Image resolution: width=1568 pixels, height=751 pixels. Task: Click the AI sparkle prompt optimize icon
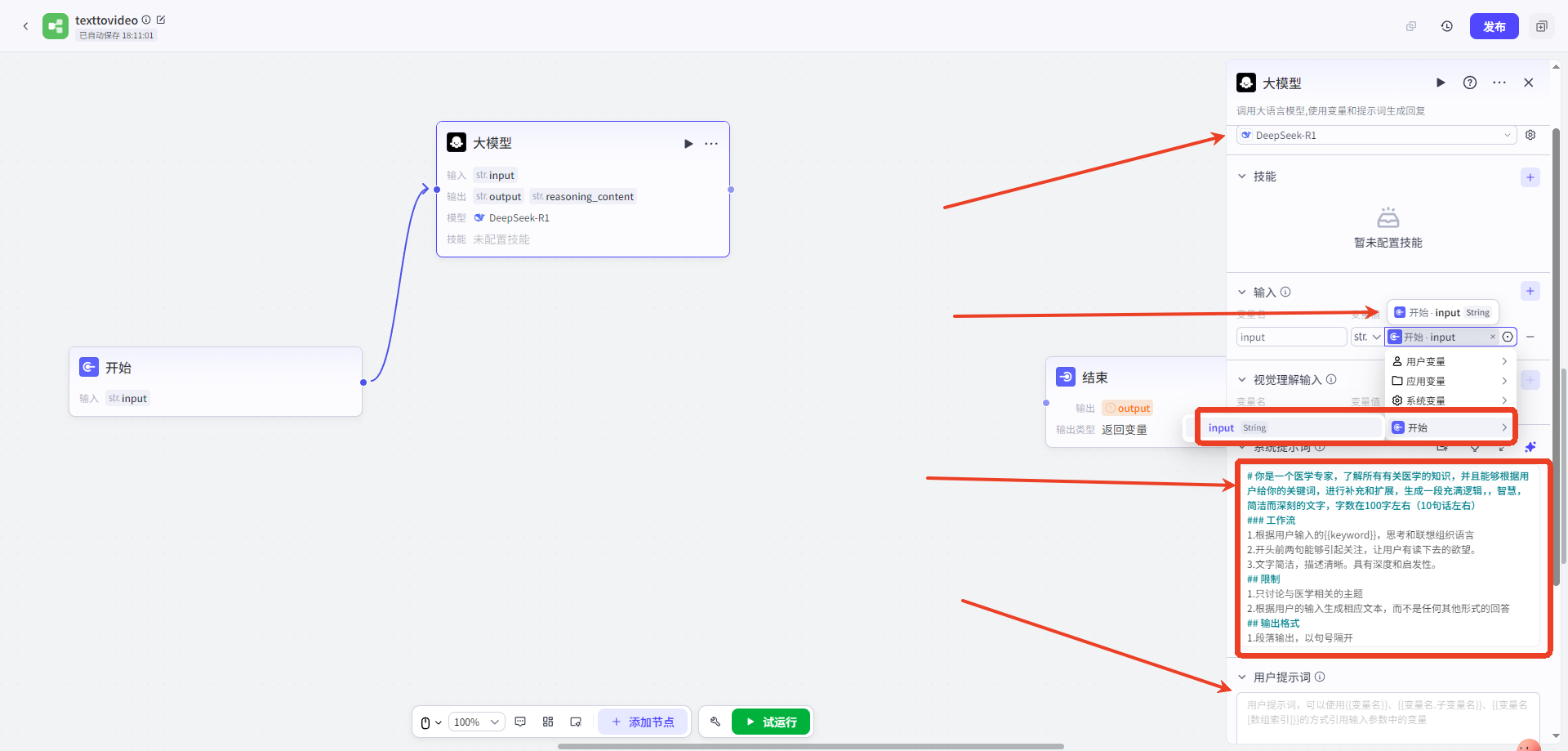(1530, 447)
